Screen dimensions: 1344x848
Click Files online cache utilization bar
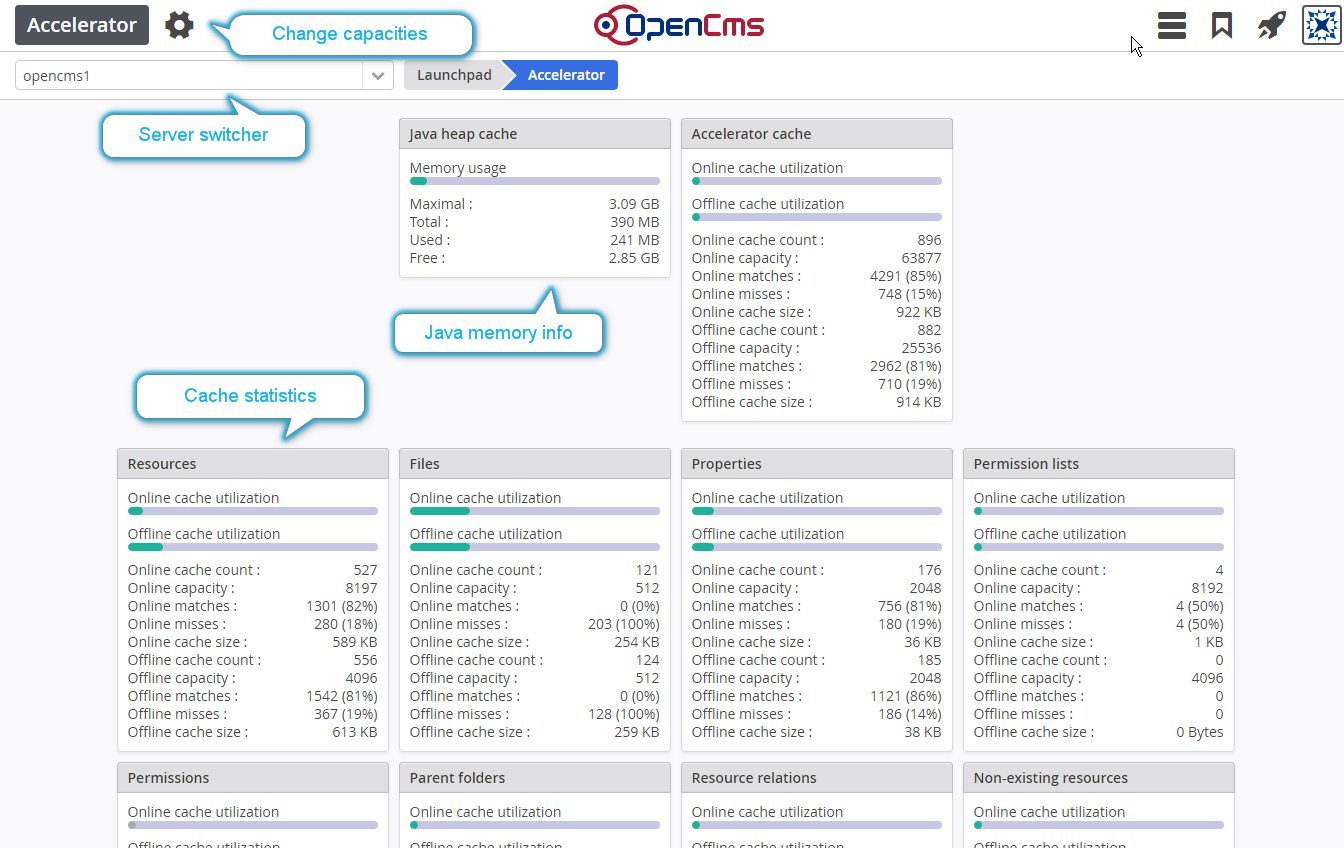click(535, 511)
